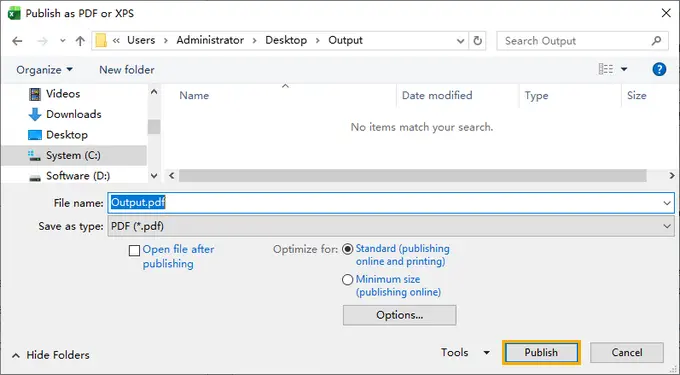Viewport: 680px width, 375px height.
Task: Close the Publish as PDF dialog
Action: coord(666,13)
